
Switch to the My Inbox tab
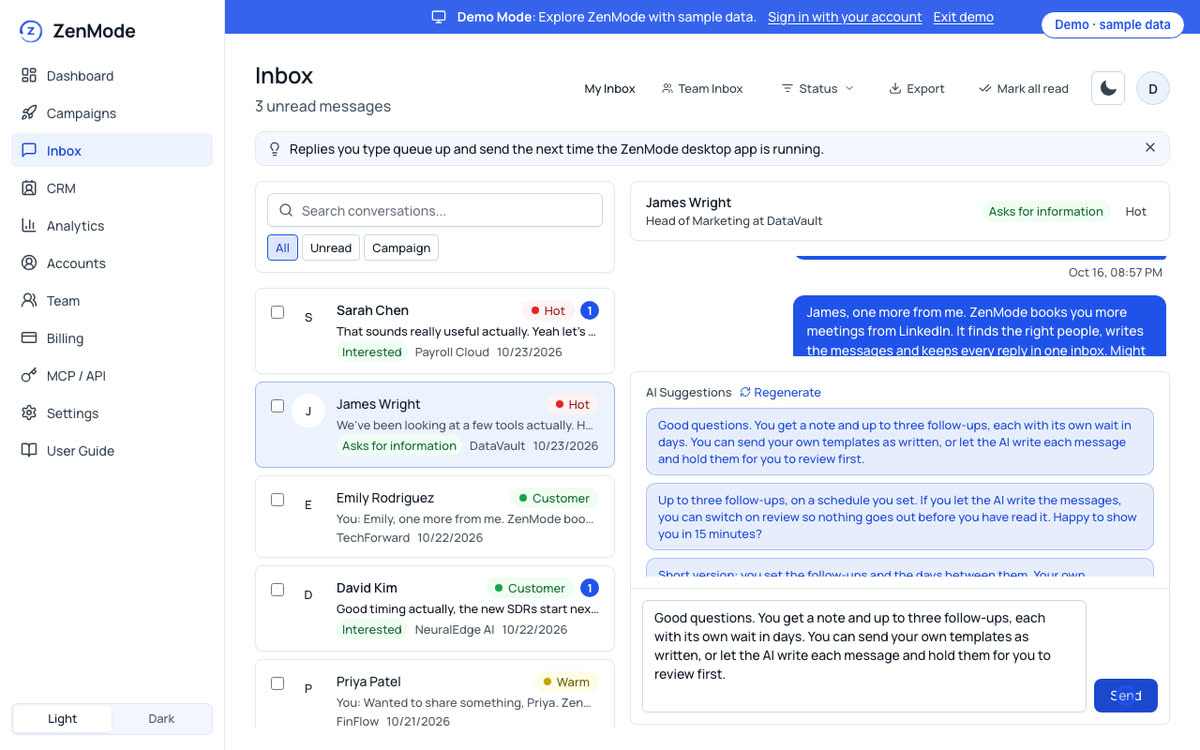coord(610,89)
